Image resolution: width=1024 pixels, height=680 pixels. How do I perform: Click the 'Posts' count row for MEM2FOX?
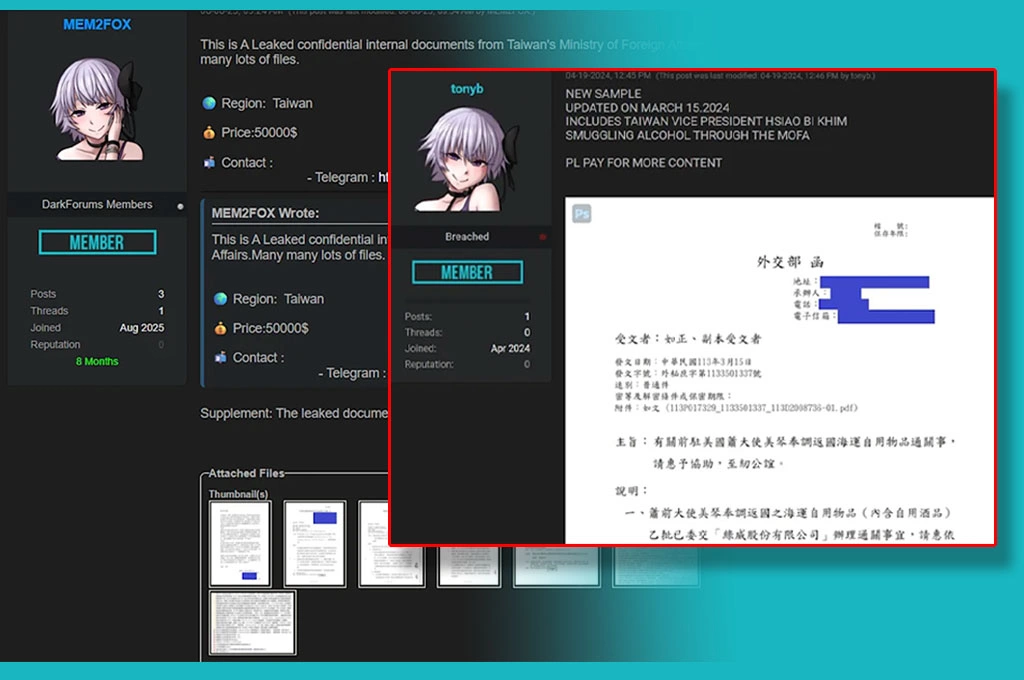coord(97,294)
